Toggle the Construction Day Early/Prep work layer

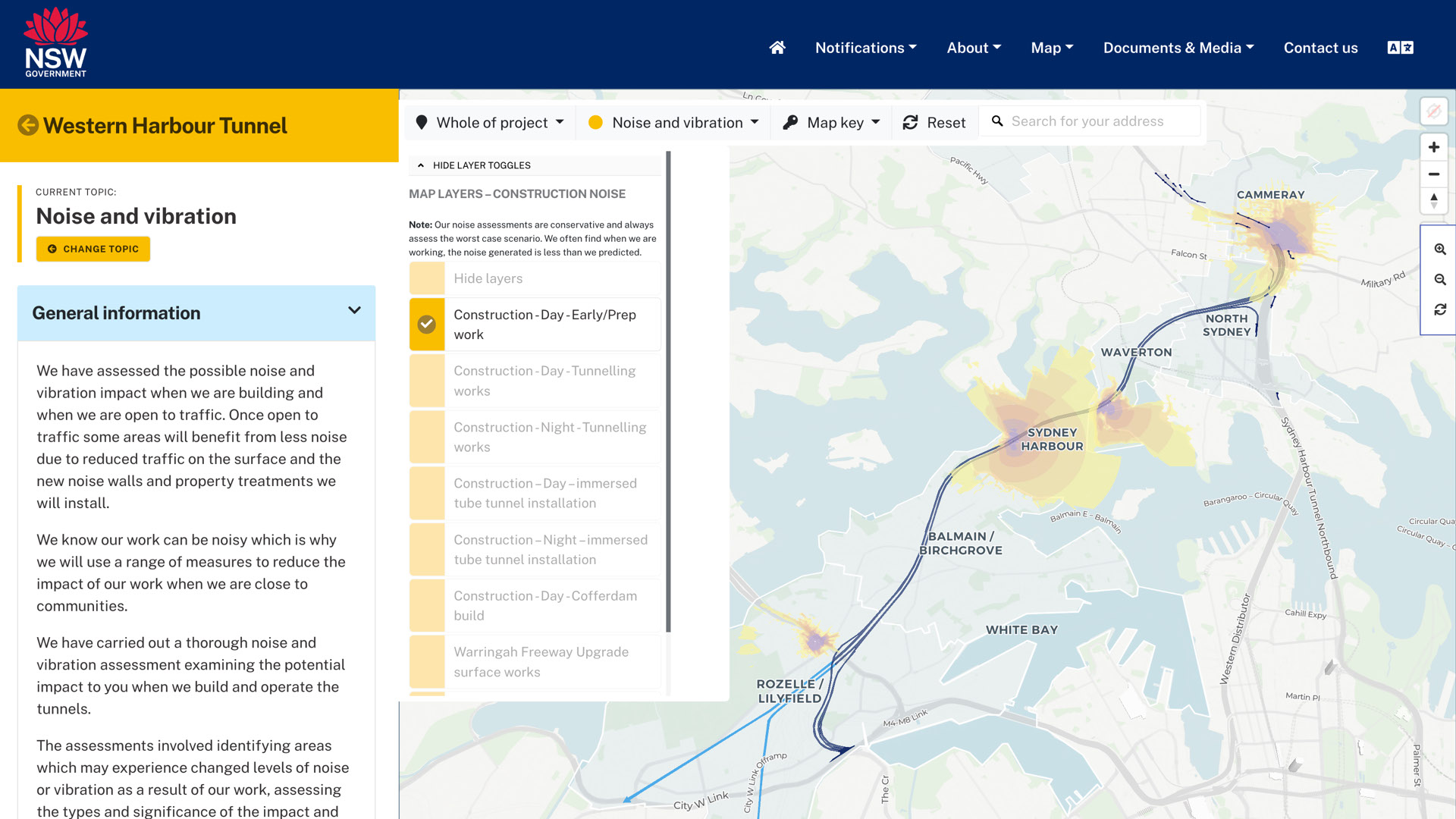tap(427, 325)
